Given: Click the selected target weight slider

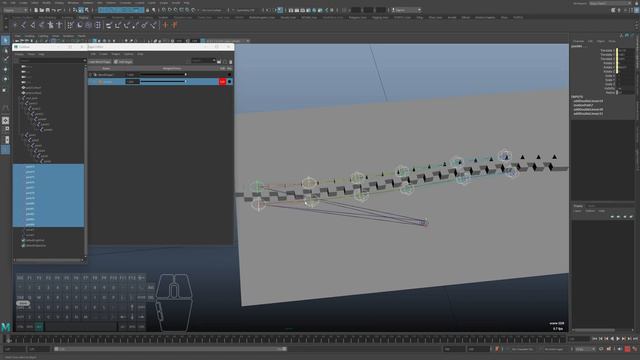Looking at the screenshot, I should coord(163,82).
